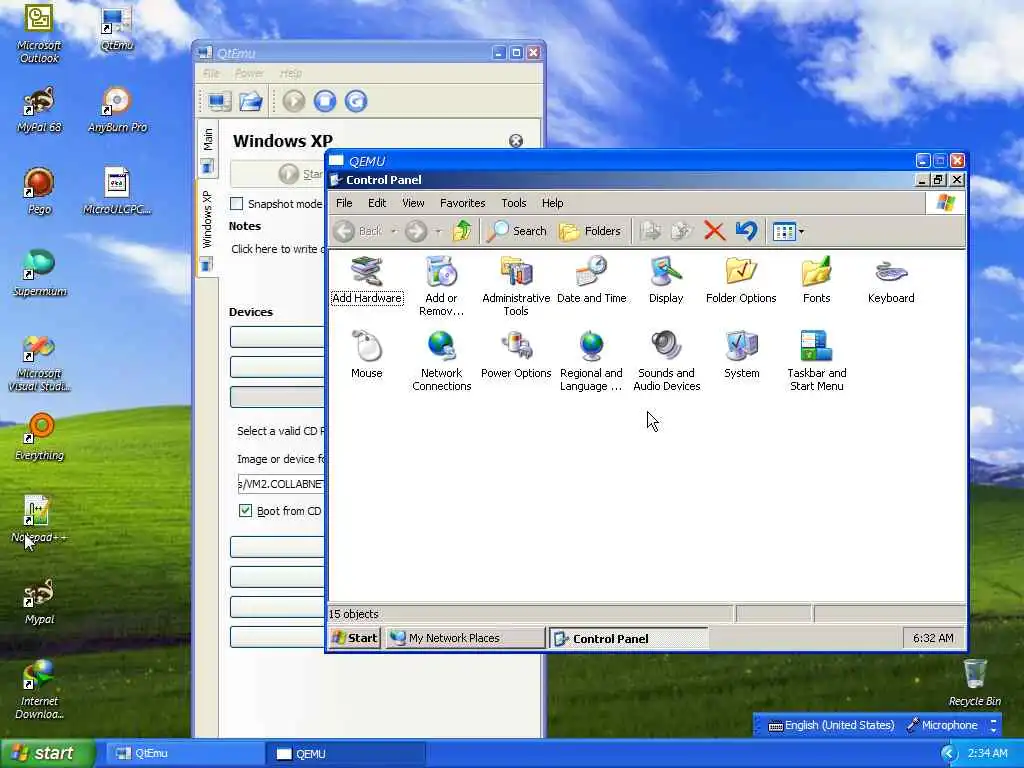Open Control Panel's Help menu

pyautogui.click(x=552, y=203)
